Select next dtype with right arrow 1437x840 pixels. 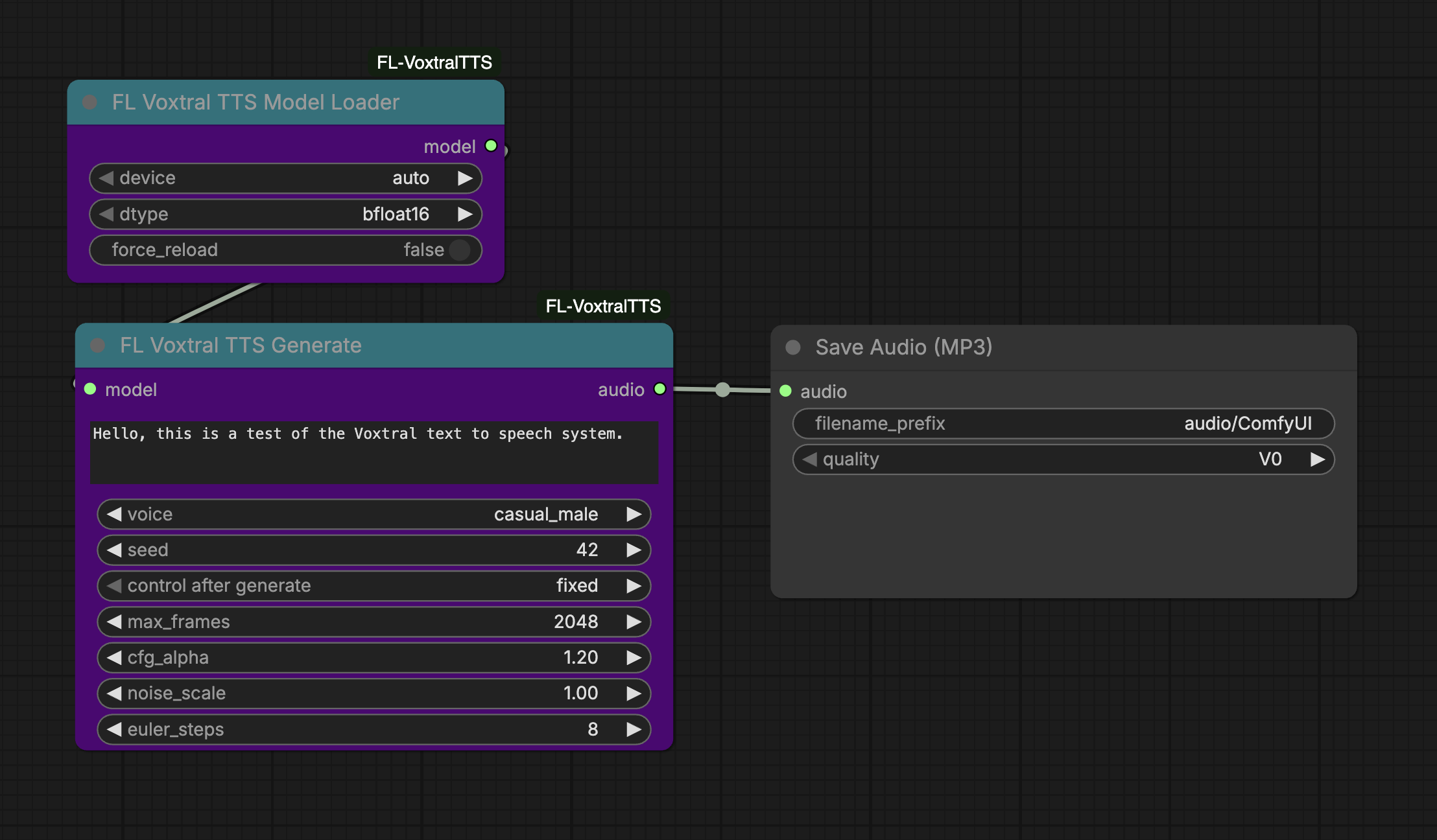[465, 214]
